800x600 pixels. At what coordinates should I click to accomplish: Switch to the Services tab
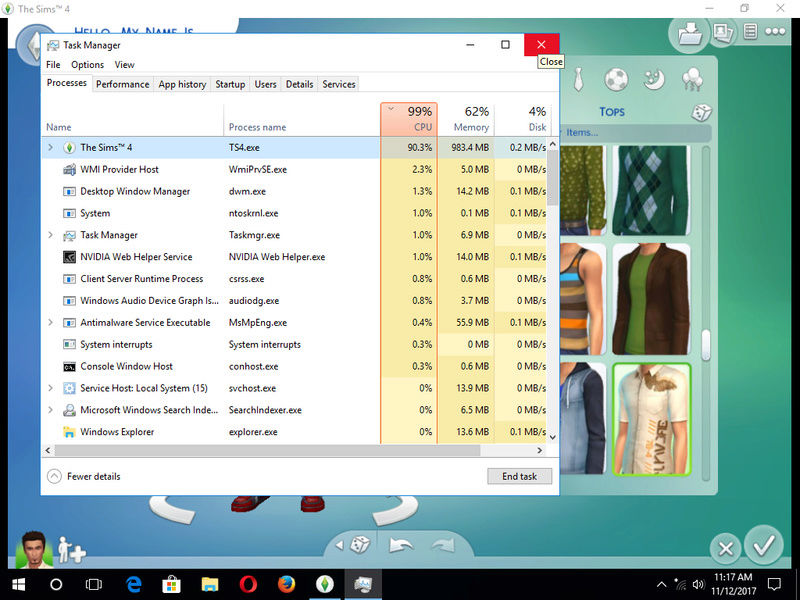(x=339, y=84)
